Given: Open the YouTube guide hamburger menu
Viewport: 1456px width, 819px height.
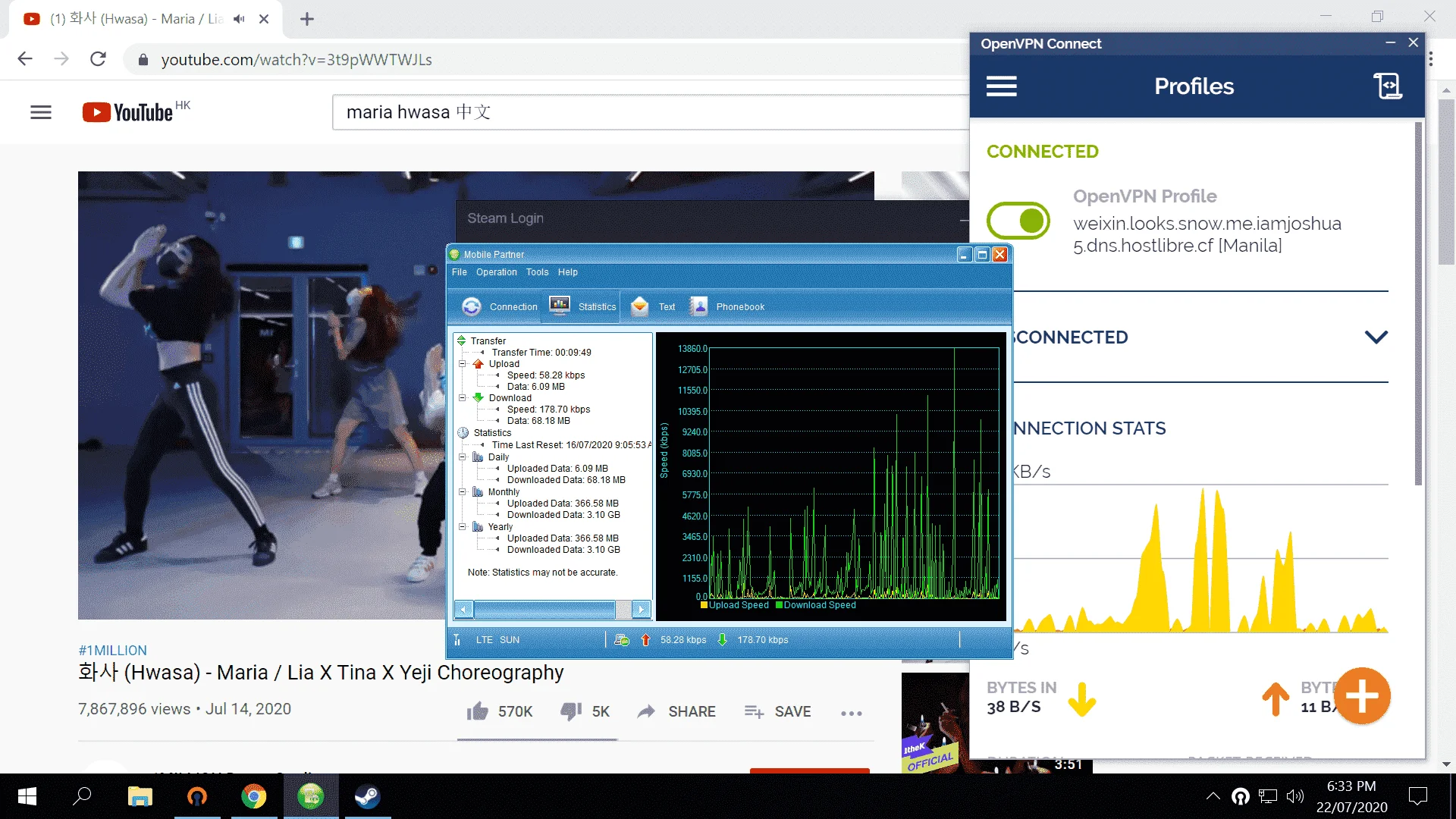Looking at the screenshot, I should coord(41,112).
